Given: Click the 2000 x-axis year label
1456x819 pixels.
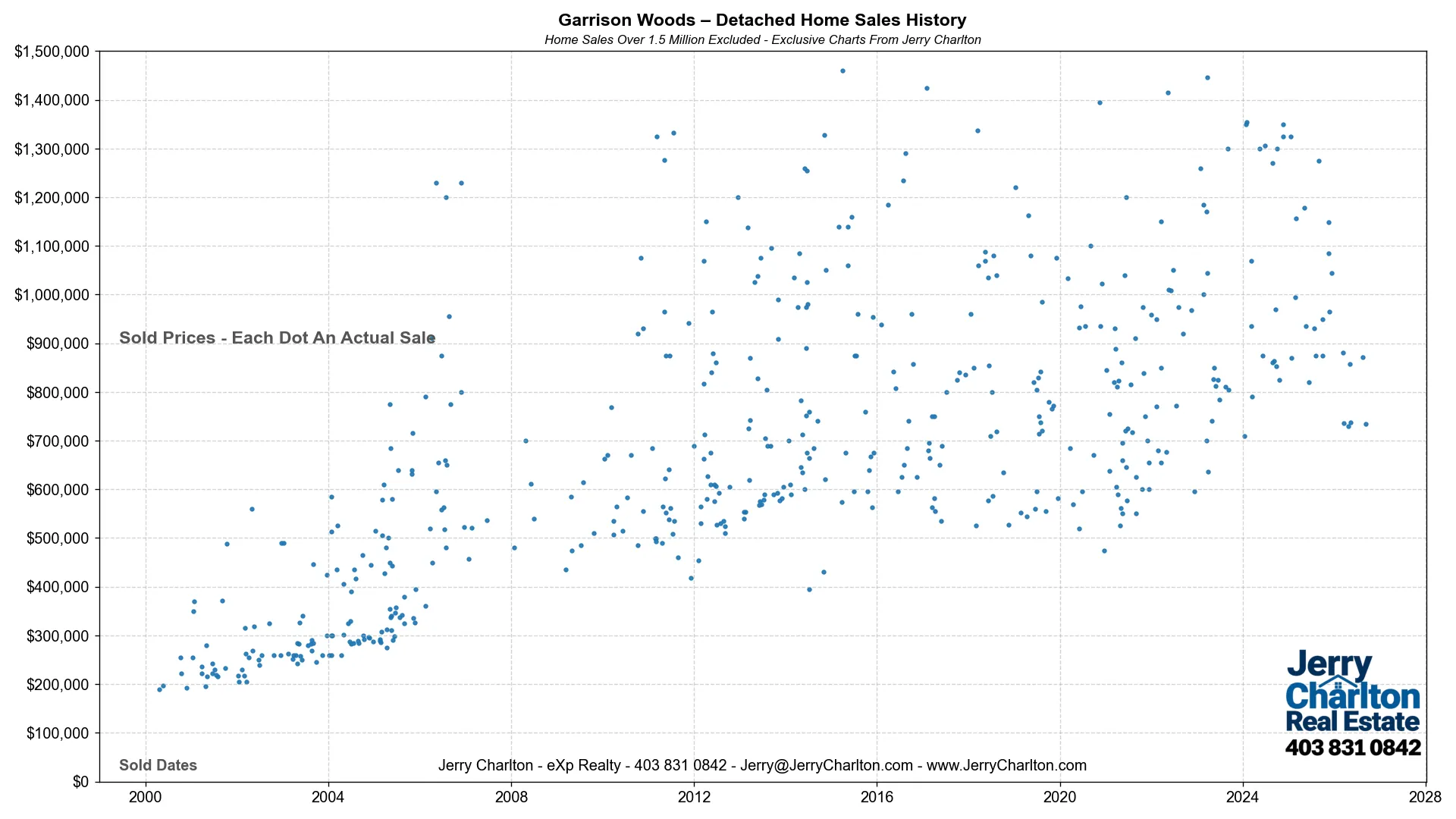Looking at the screenshot, I should click(146, 797).
